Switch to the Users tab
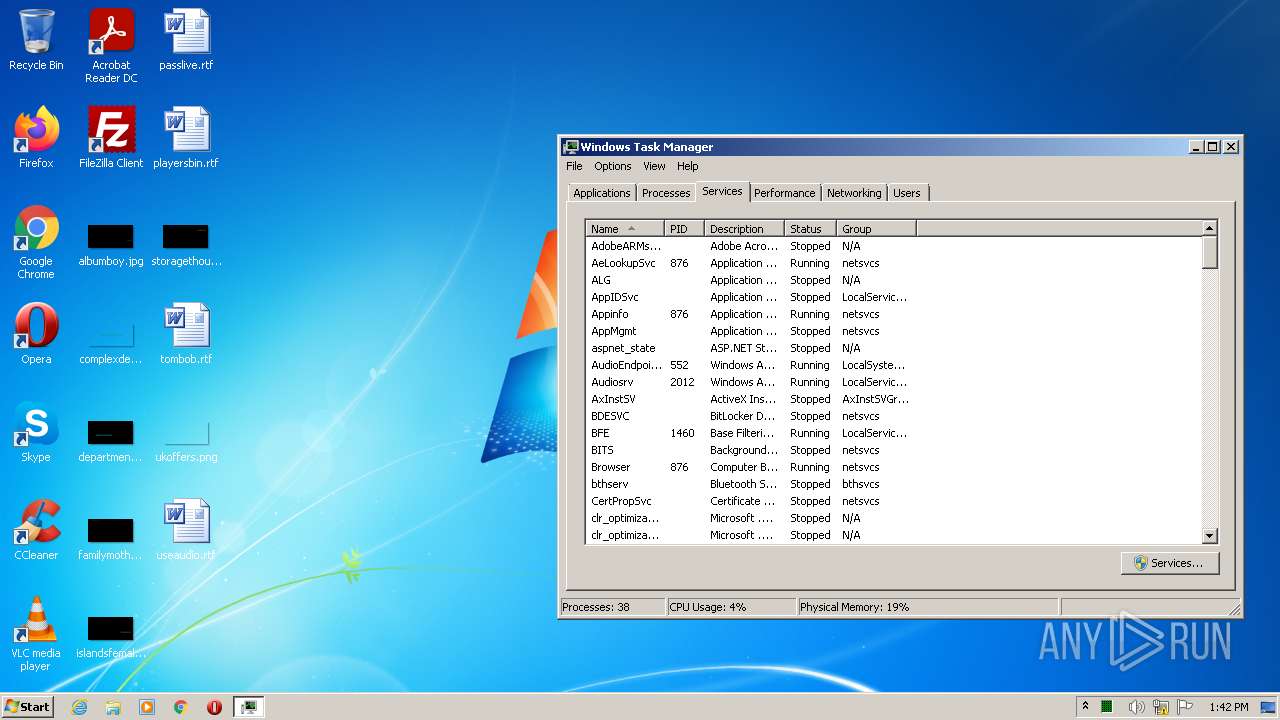 [x=907, y=193]
